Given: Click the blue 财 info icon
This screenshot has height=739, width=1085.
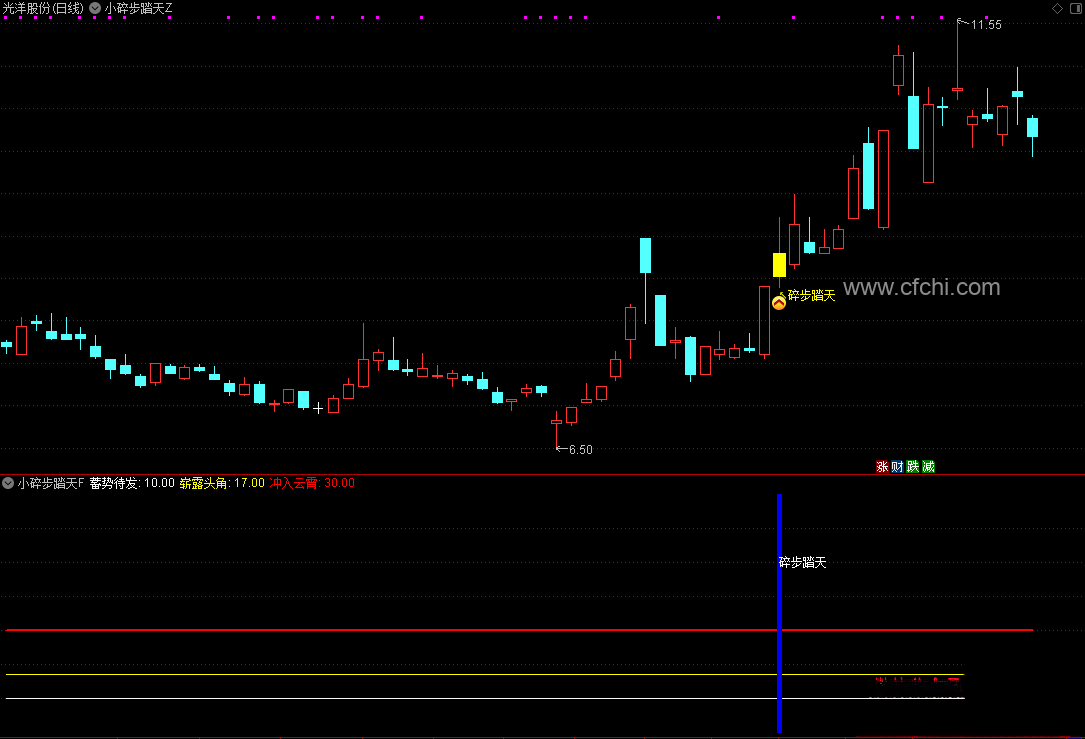Looking at the screenshot, I should [897, 466].
